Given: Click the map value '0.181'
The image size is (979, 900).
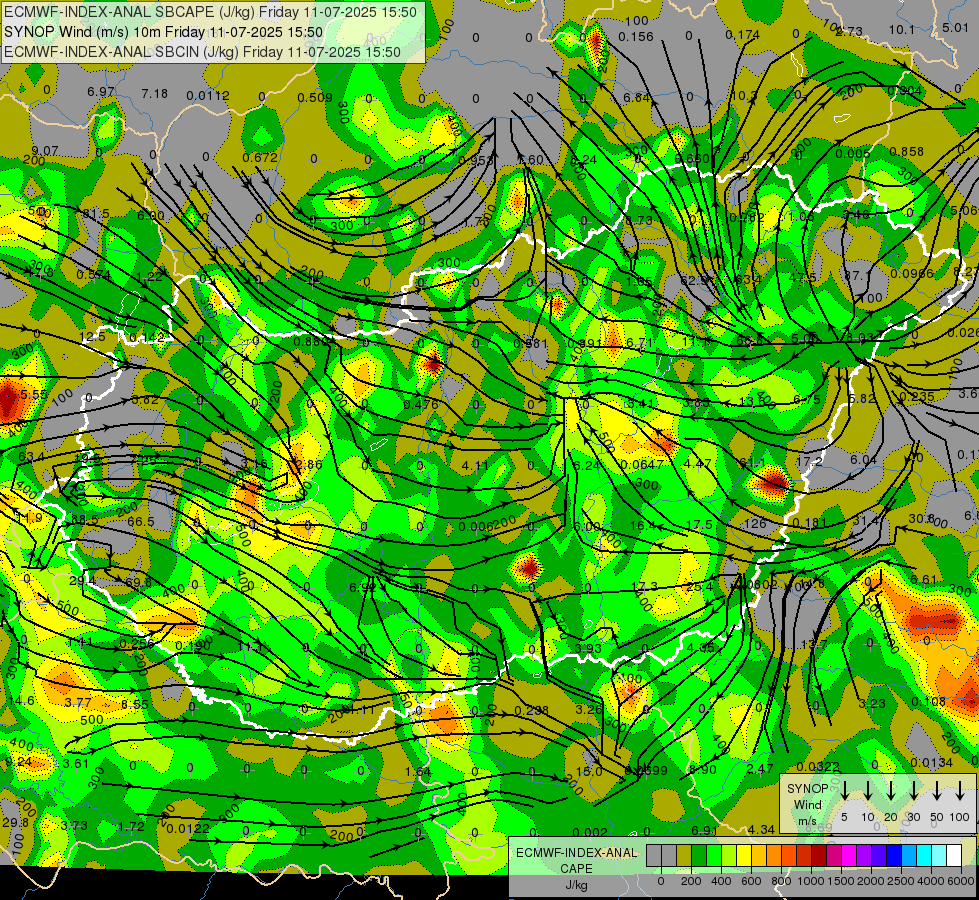Looking at the screenshot, I should 809,522.
